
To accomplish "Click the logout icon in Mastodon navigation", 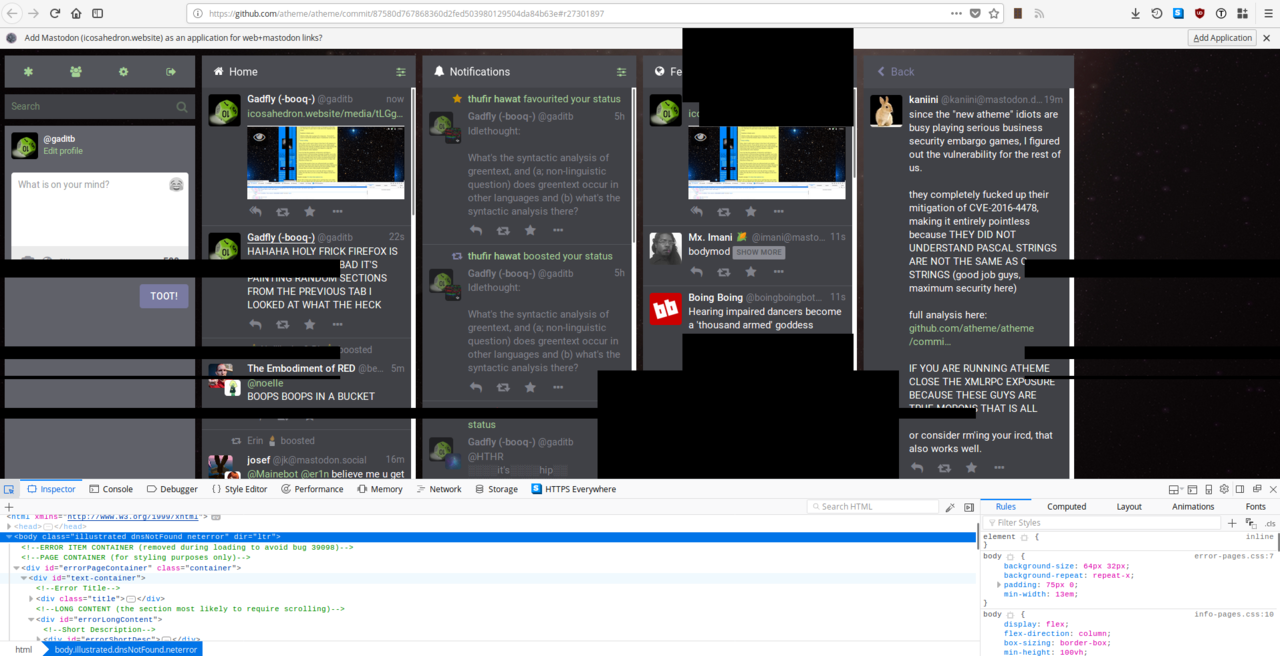I will coord(171,72).
